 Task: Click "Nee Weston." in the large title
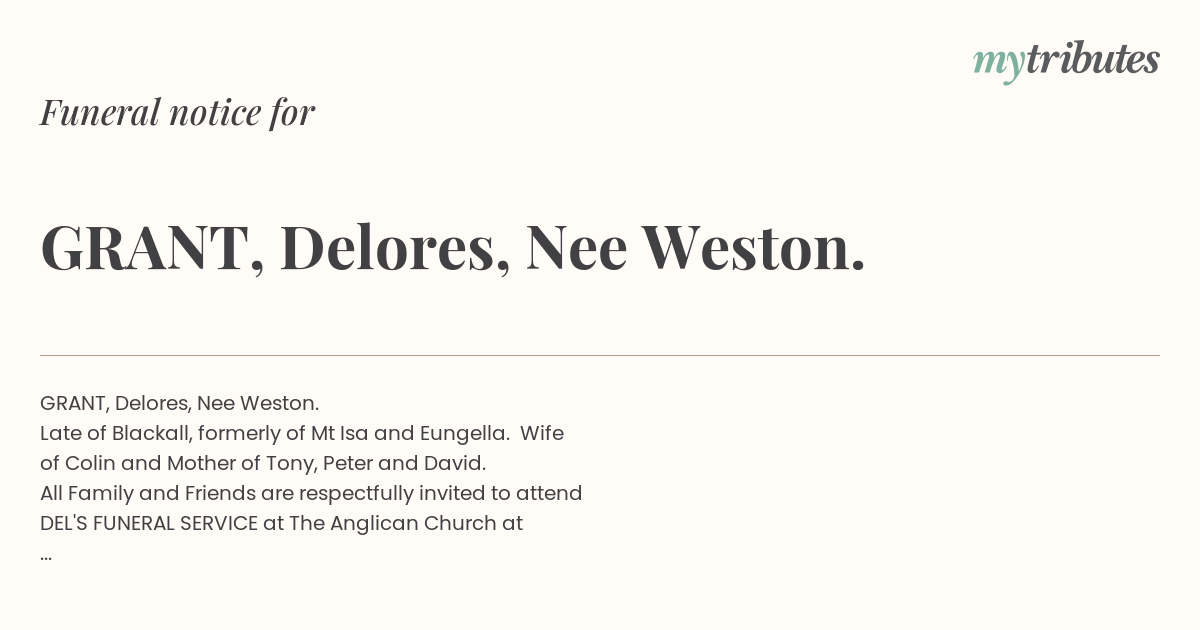click(x=695, y=248)
